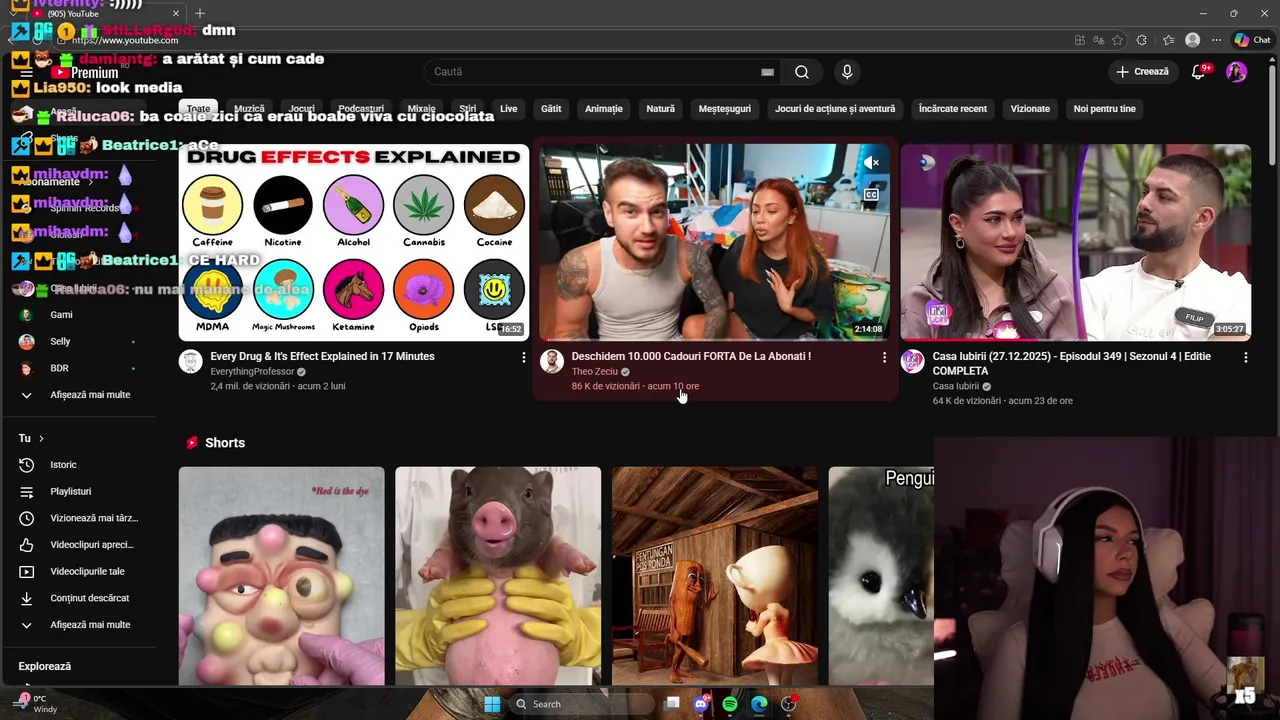Select the Live filter chip
The width and height of the screenshot is (1280, 720).
click(509, 108)
